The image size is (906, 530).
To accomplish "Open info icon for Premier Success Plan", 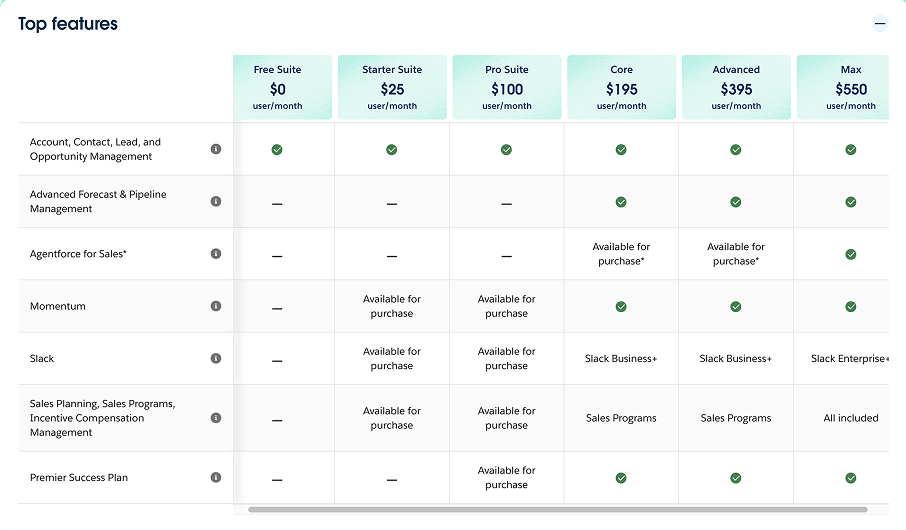I will click(216, 477).
